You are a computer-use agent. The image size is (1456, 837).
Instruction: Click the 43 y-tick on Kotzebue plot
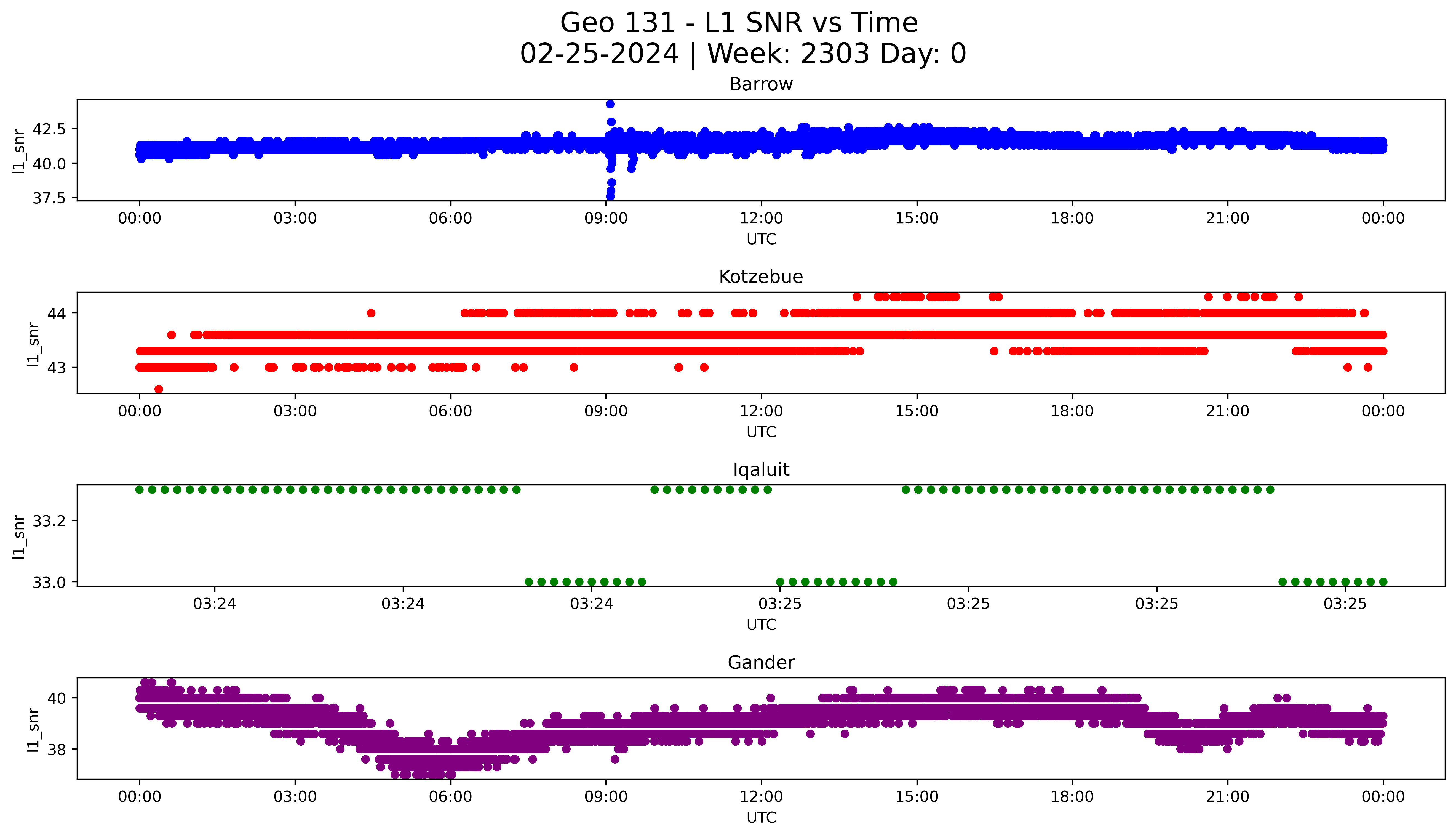(x=57, y=367)
